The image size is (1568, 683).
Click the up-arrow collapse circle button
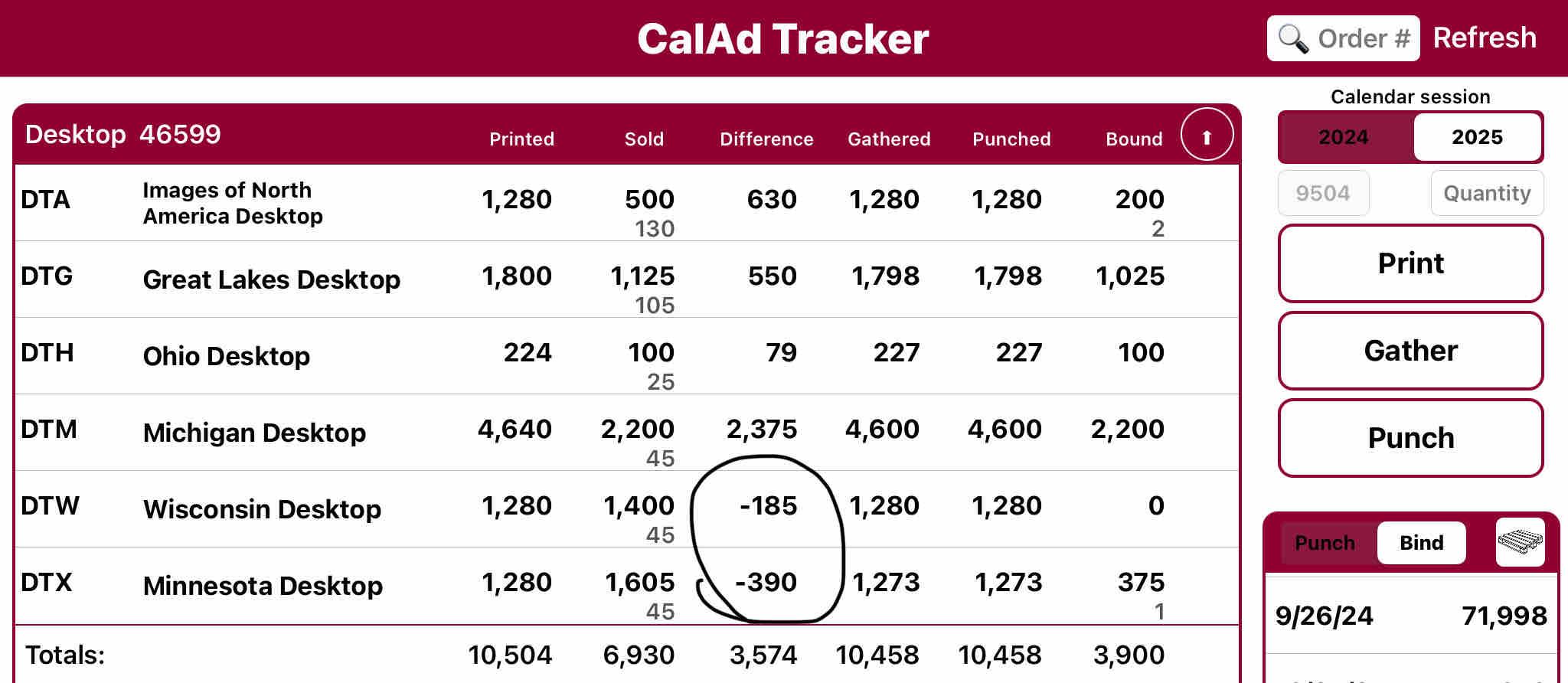point(1207,136)
